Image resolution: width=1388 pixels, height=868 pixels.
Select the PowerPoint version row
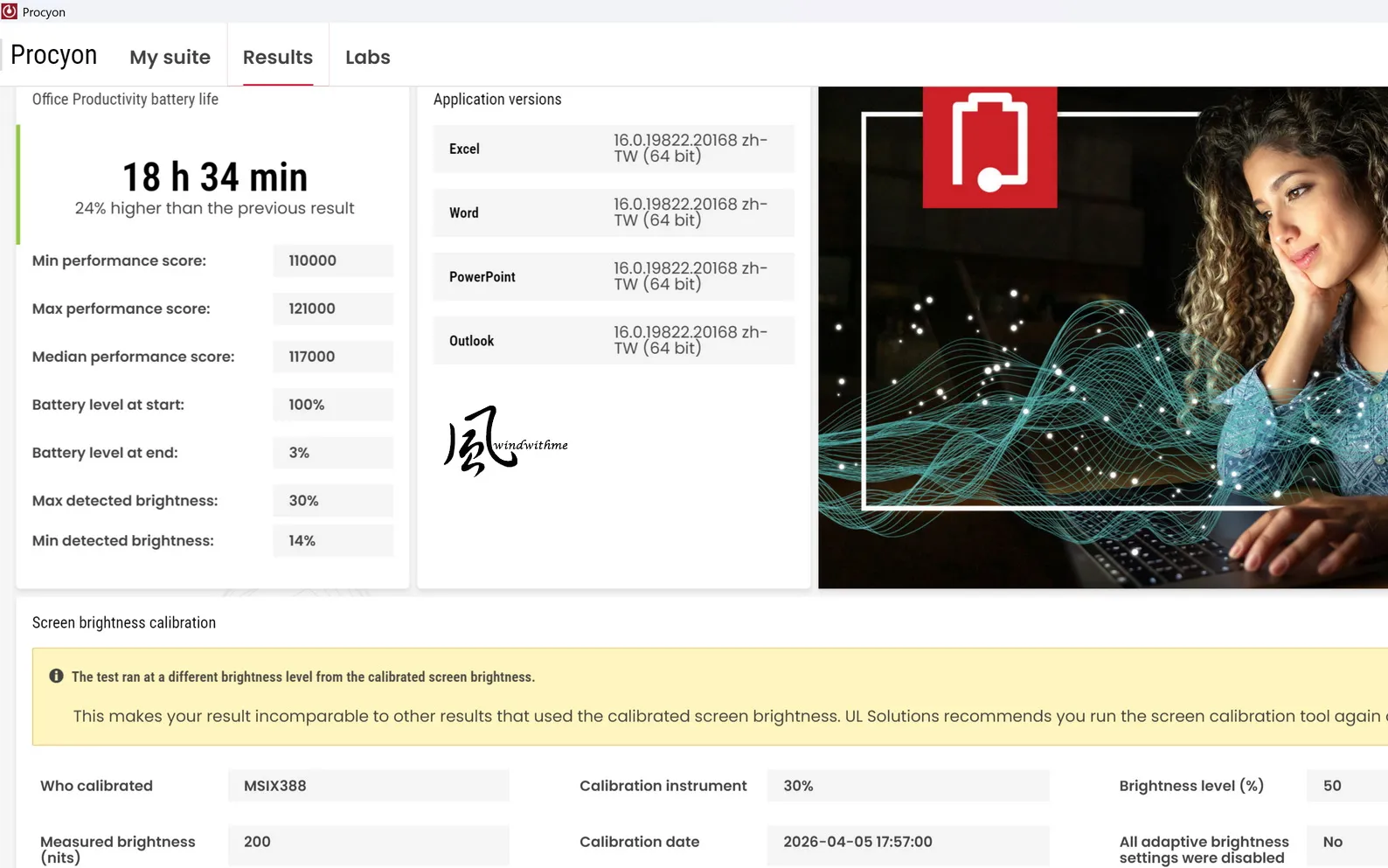pyautogui.click(x=614, y=276)
